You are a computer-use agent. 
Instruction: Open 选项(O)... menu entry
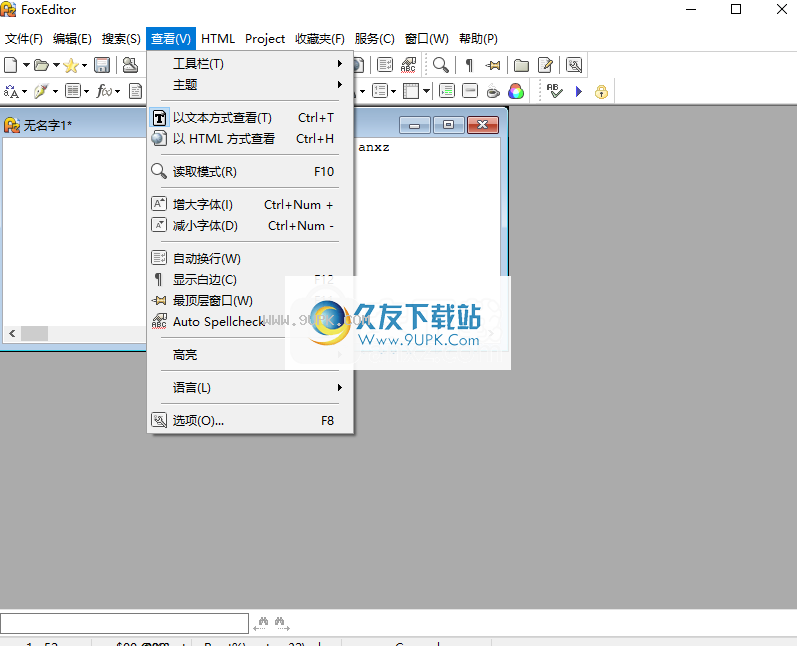tap(250, 421)
